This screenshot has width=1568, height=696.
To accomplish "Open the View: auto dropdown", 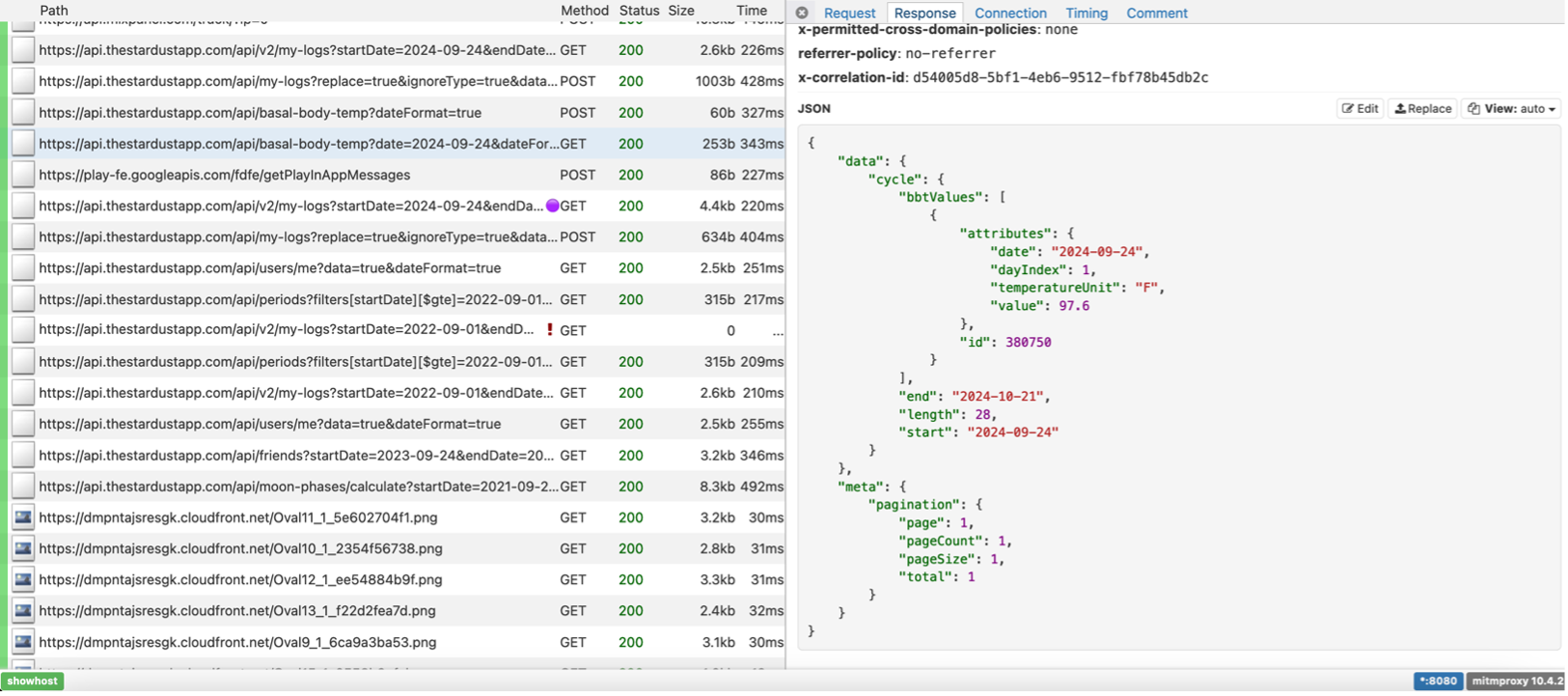I will point(1511,109).
